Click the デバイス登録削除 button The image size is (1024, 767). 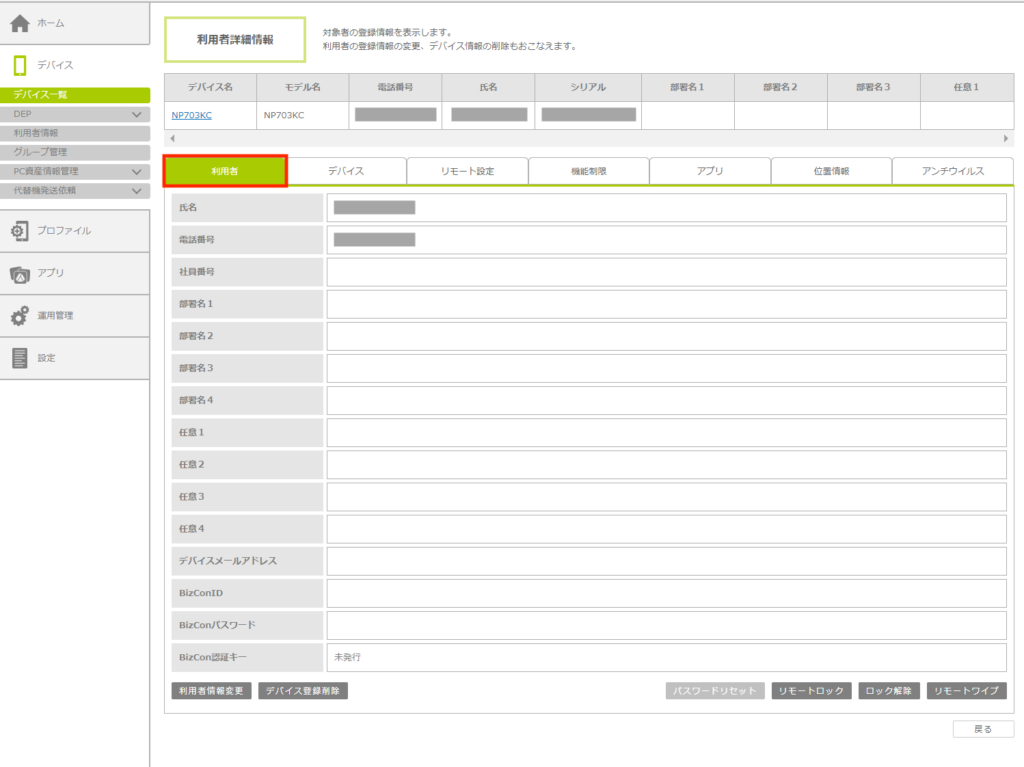tap(303, 691)
